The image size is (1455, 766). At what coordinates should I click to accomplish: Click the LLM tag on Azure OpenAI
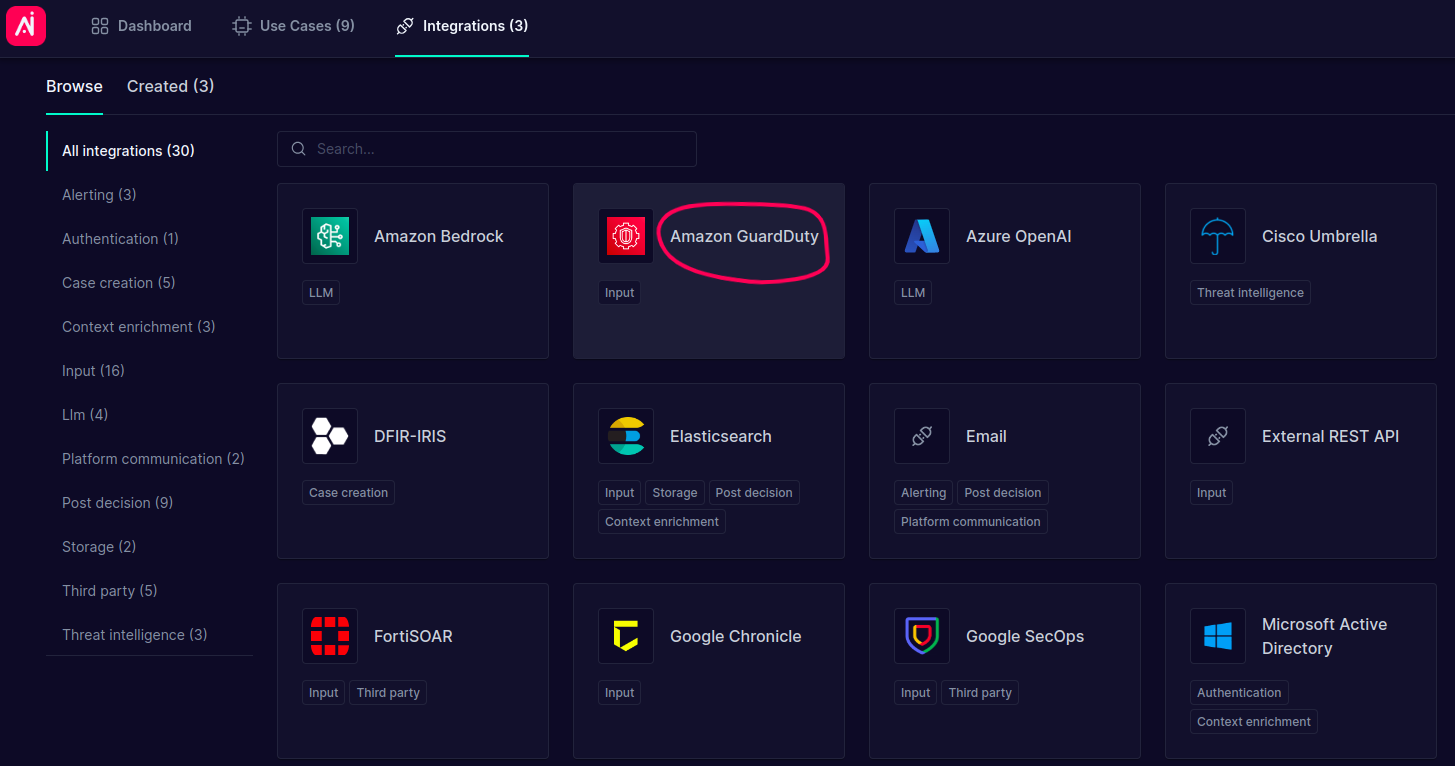pyautogui.click(x=913, y=293)
